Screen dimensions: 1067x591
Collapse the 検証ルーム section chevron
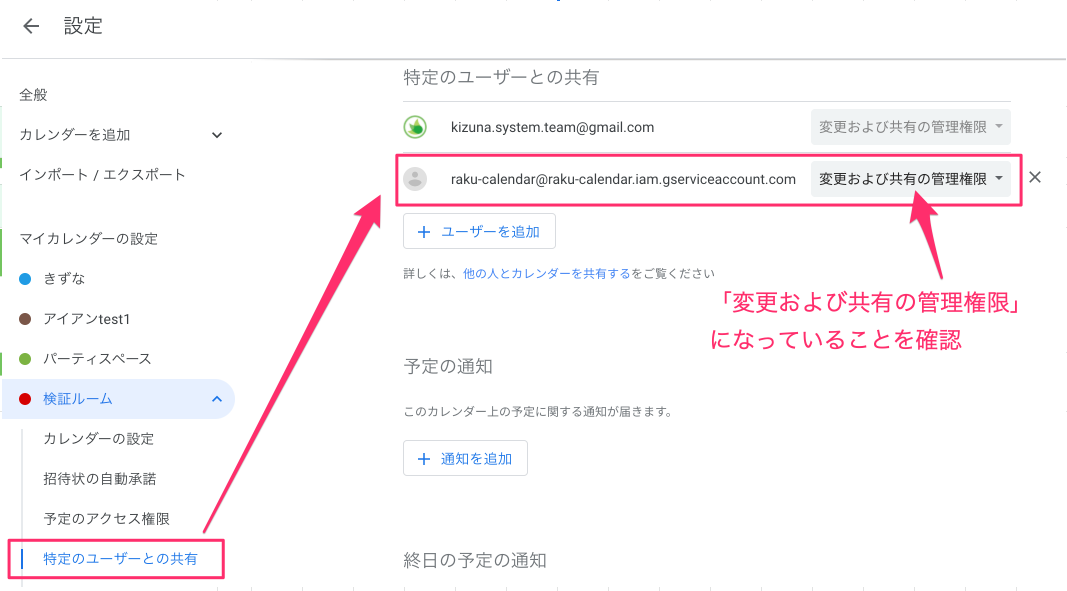coord(216,399)
